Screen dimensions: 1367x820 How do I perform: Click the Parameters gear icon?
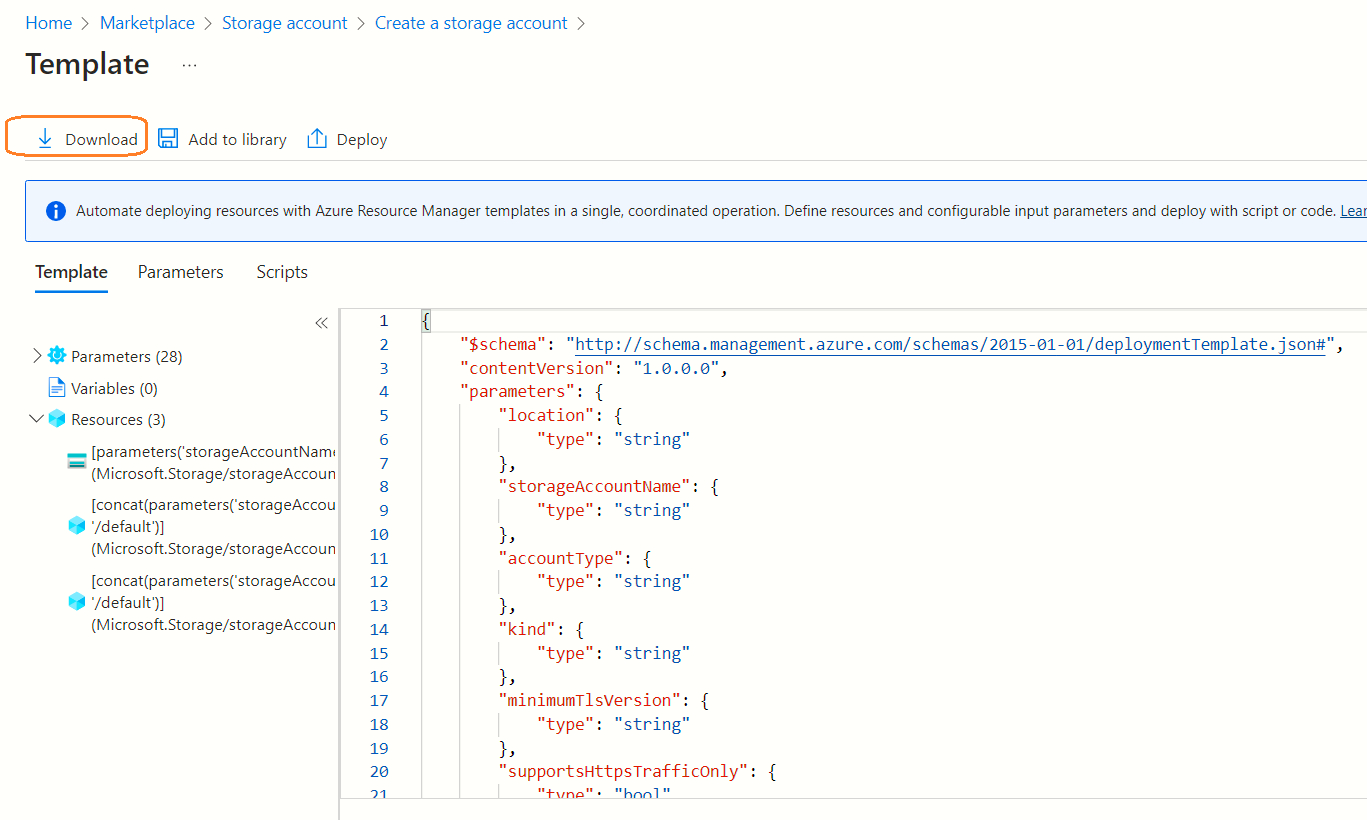coord(57,356)
